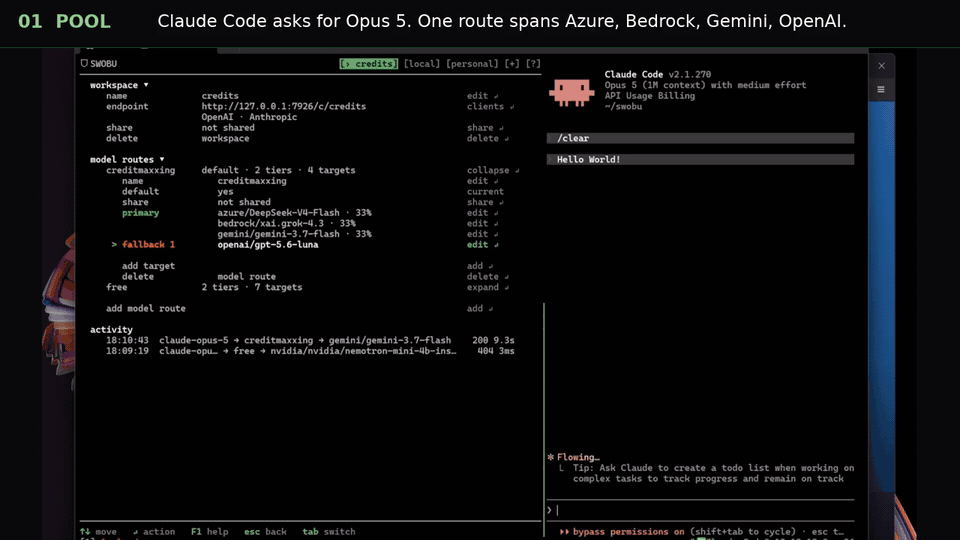
Task: Switch to the personal workspace tab
Action: pos(472,64)
